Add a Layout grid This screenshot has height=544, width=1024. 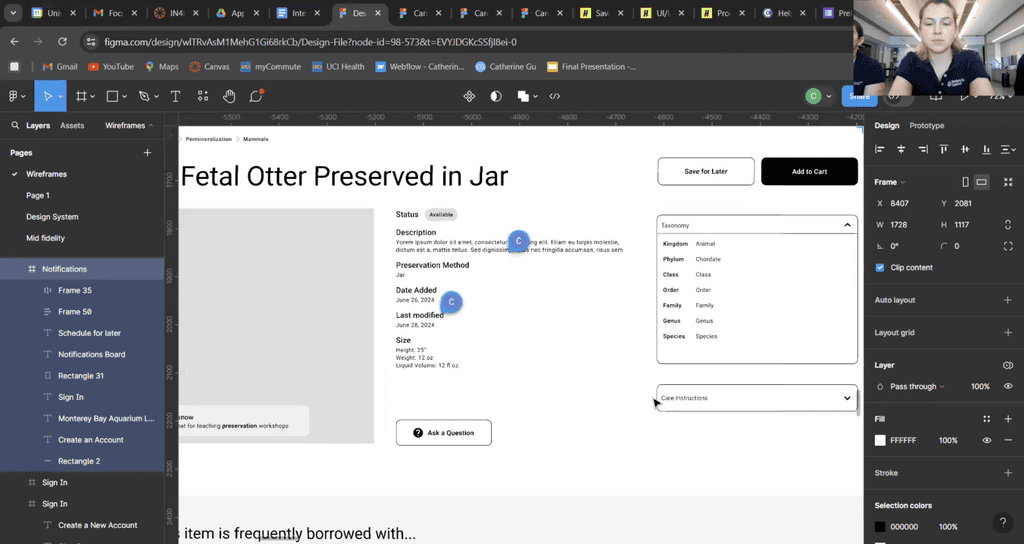(x=1008, y=333)
